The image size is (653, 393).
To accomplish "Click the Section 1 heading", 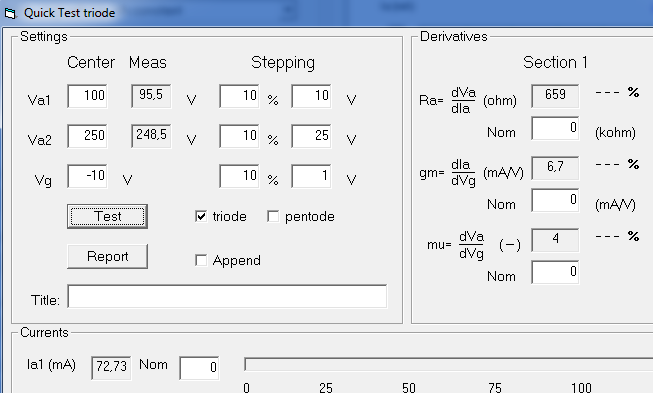I will pyautogui.click(x=555, y=62).
